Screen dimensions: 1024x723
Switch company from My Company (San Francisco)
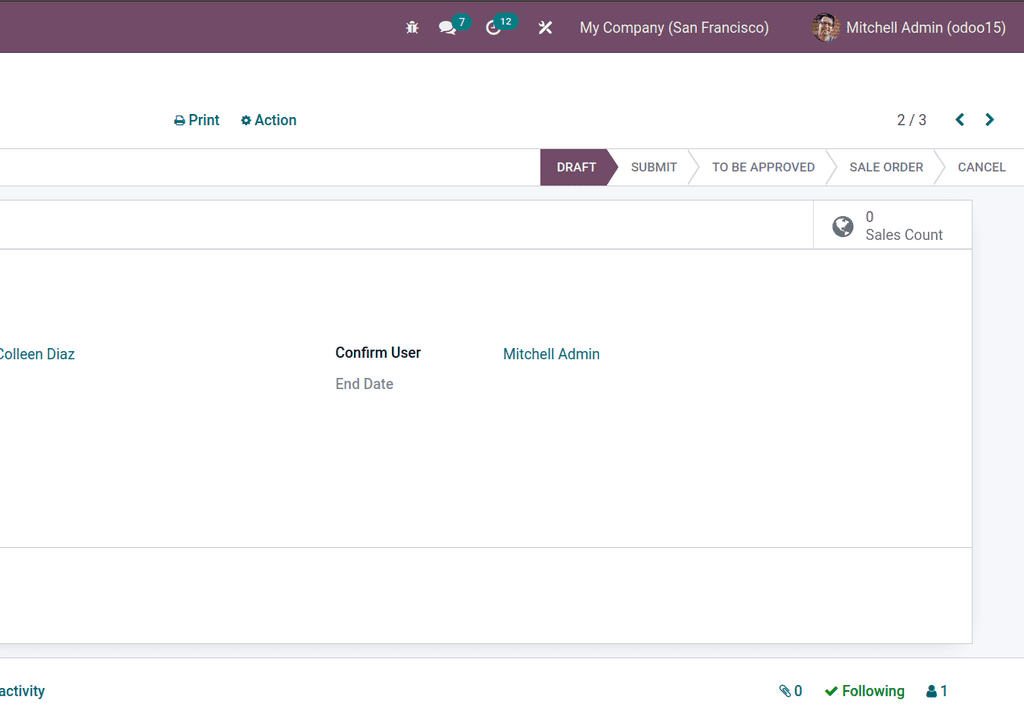pyautogui.click(x=674, y=27)
